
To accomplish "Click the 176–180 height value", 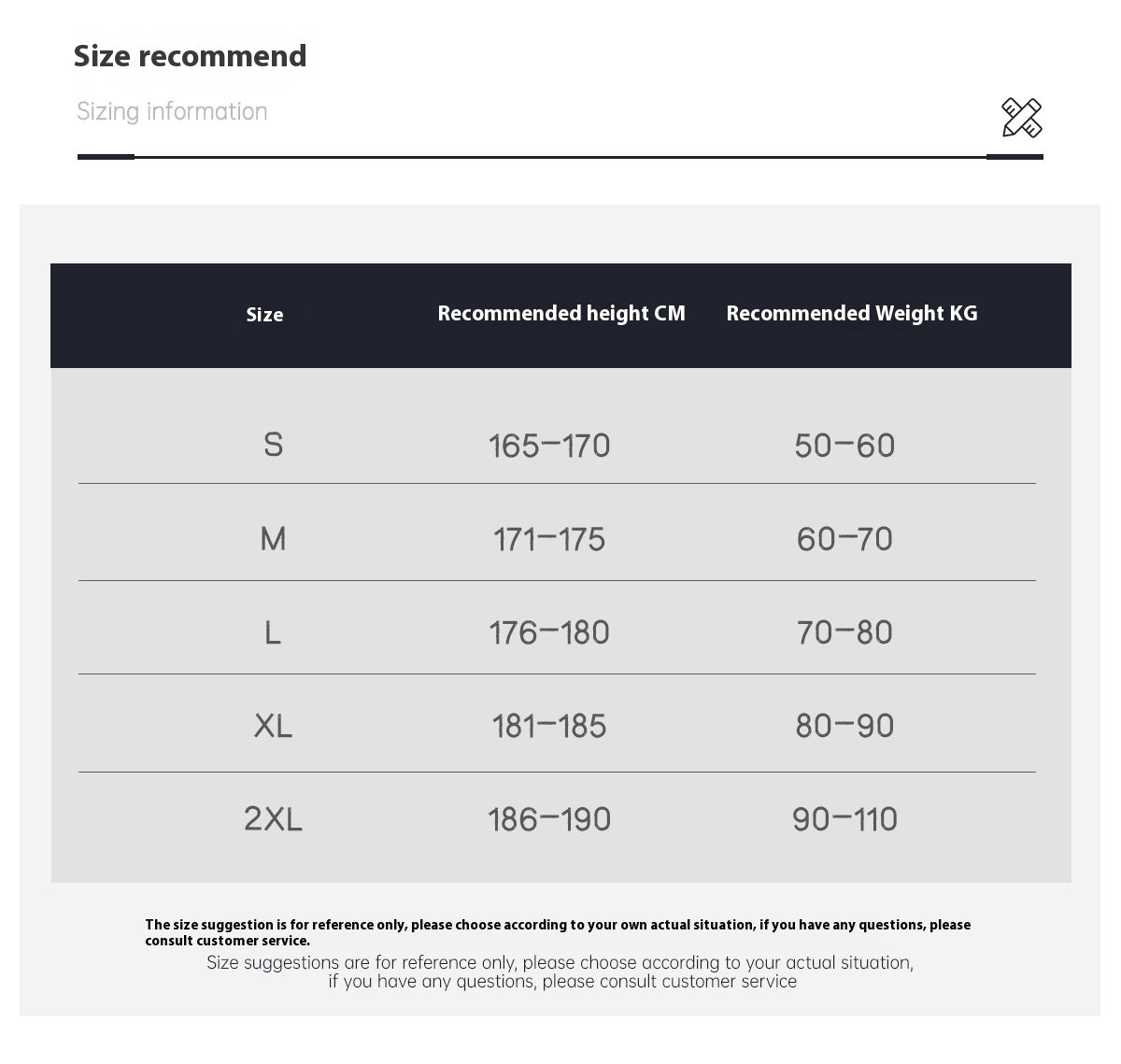I will (549, 632).
